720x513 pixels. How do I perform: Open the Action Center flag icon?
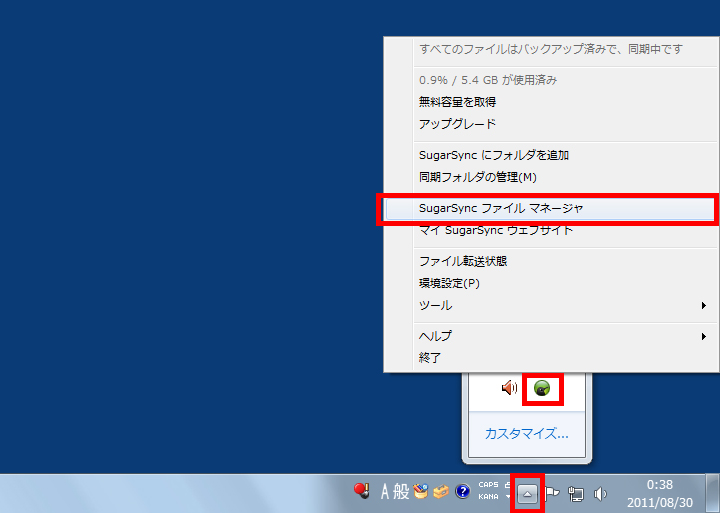tap(552, 494)
